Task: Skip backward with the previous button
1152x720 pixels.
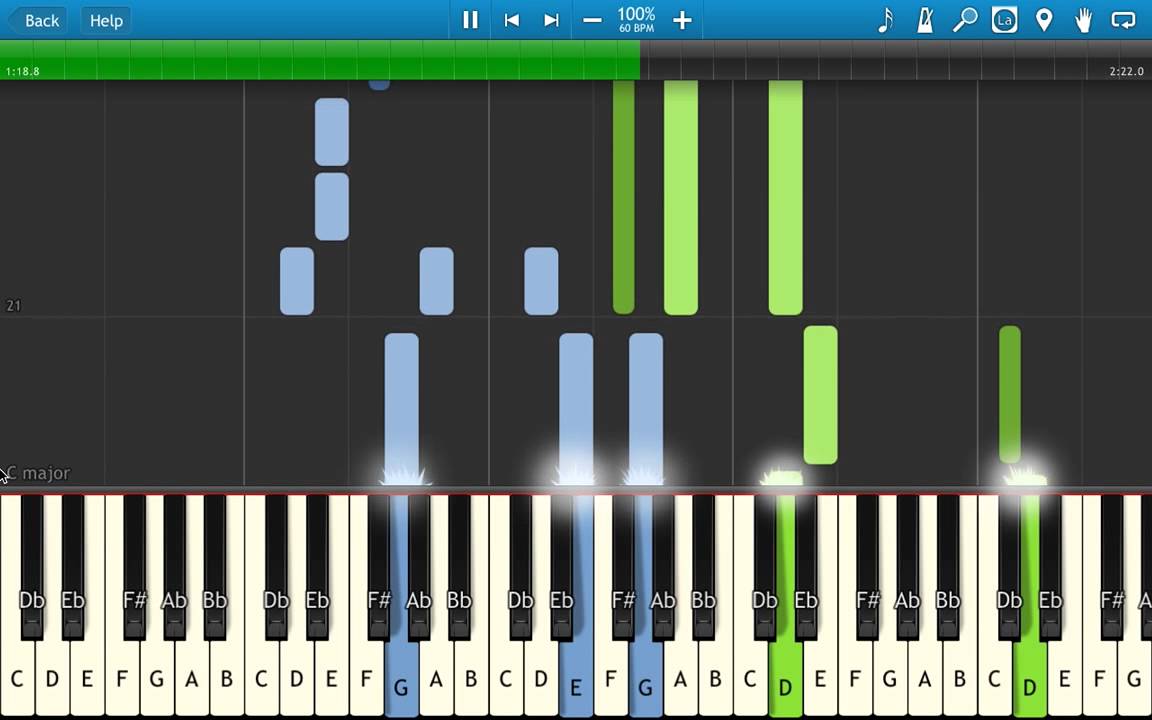Action: (511, 20)
